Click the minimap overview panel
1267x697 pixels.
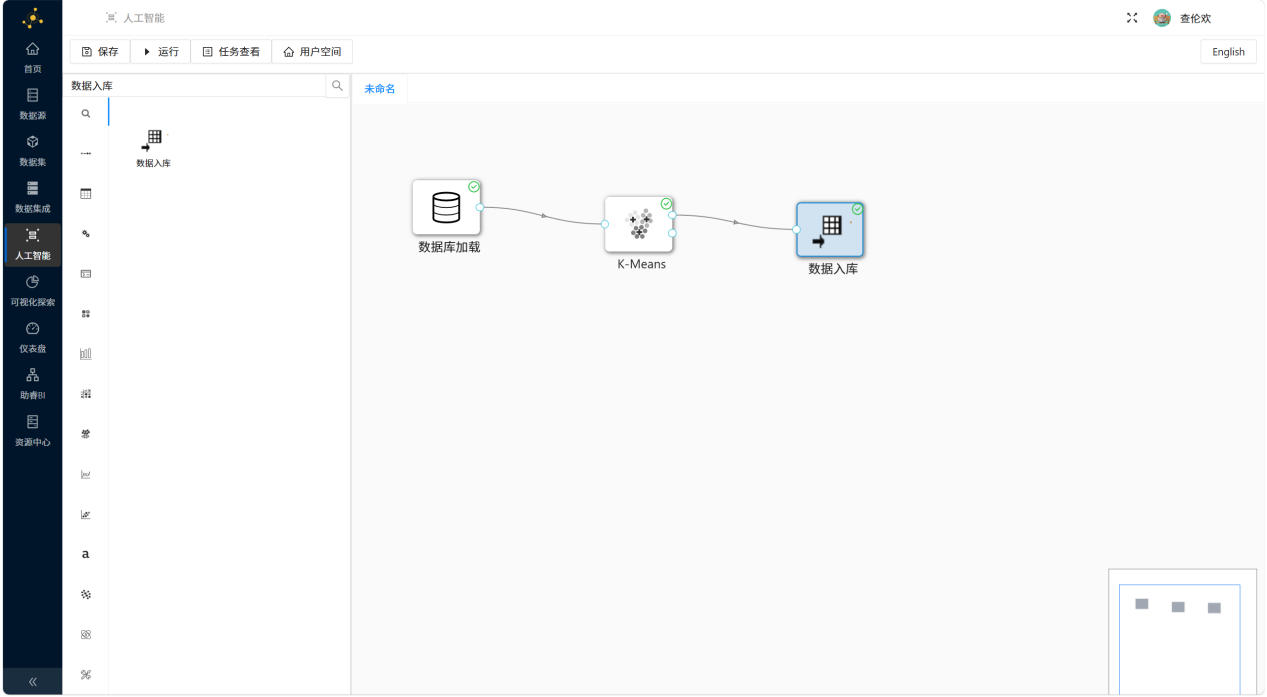point(1182,631)
